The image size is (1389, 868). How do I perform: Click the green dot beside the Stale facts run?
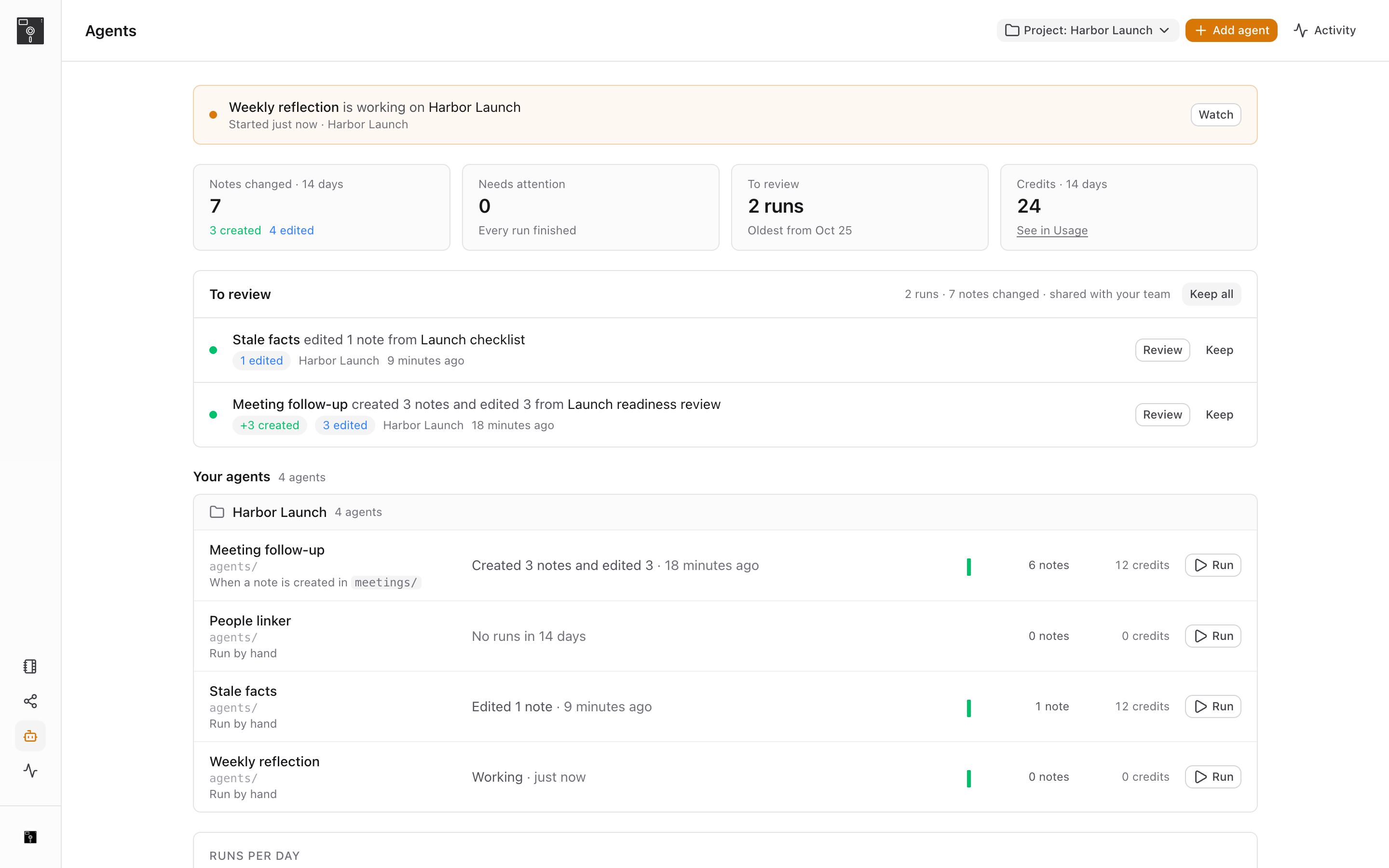click(213, 350)
